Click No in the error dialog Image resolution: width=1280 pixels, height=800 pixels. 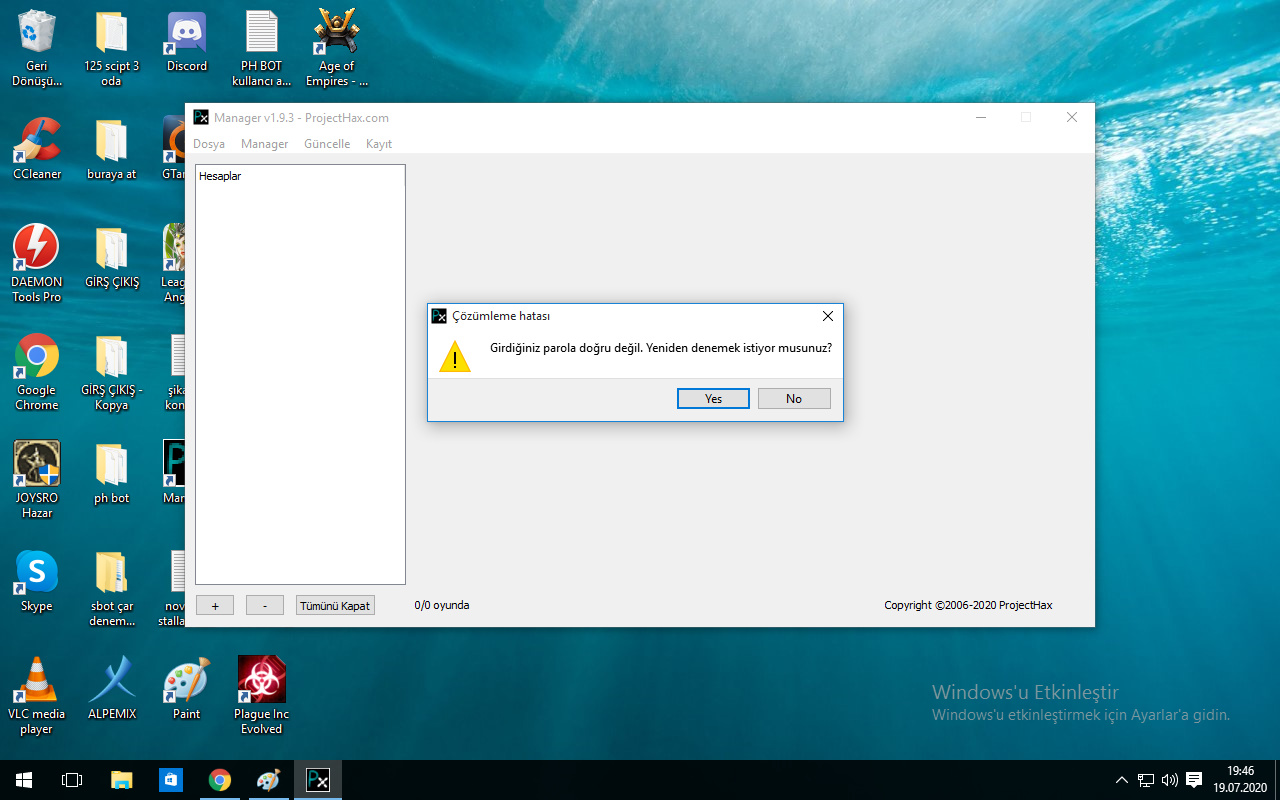coord(793,399)
